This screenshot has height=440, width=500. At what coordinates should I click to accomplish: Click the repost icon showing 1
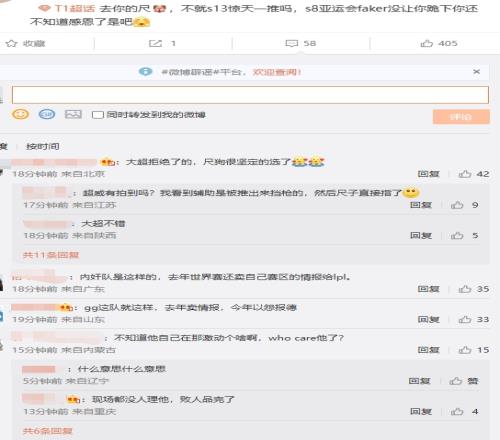tap(155, 43)
